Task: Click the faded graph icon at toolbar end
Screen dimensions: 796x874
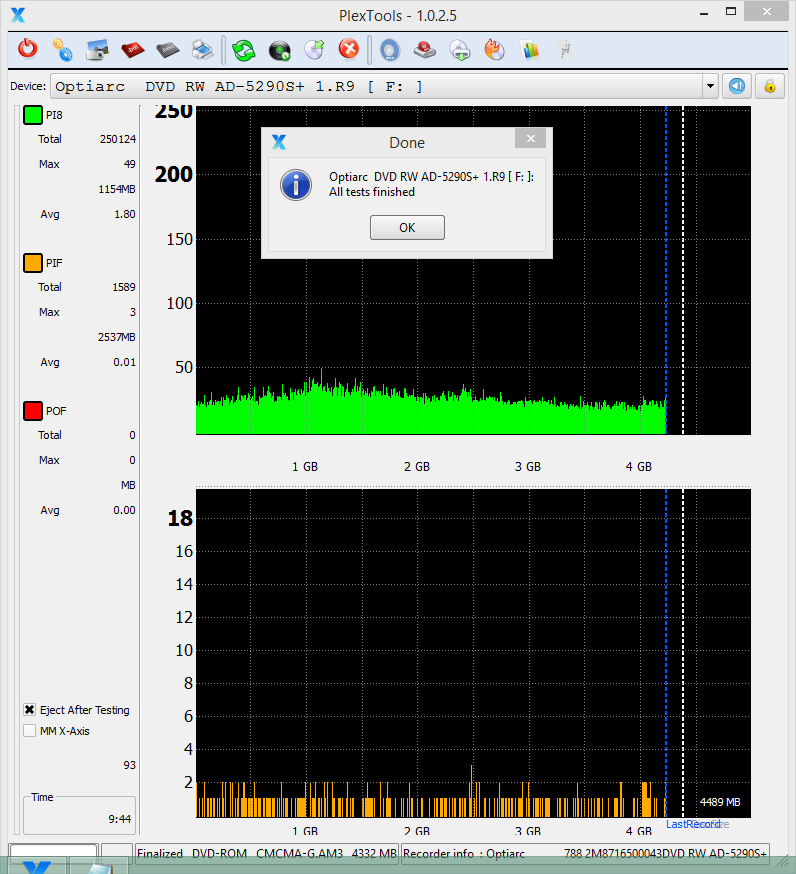Action: point(565,50)
